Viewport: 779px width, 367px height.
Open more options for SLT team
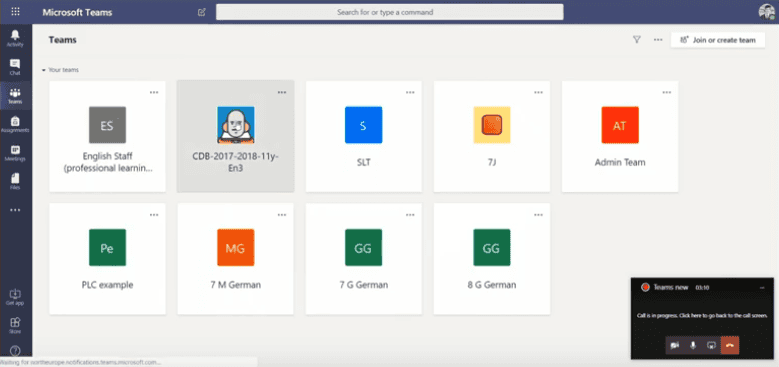[x=410, y=92]
